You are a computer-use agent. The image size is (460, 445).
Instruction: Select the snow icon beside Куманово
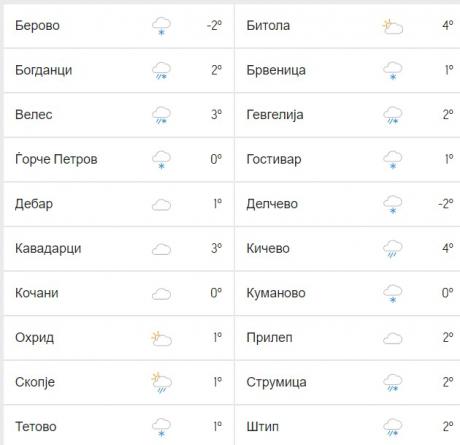(393, 294)
